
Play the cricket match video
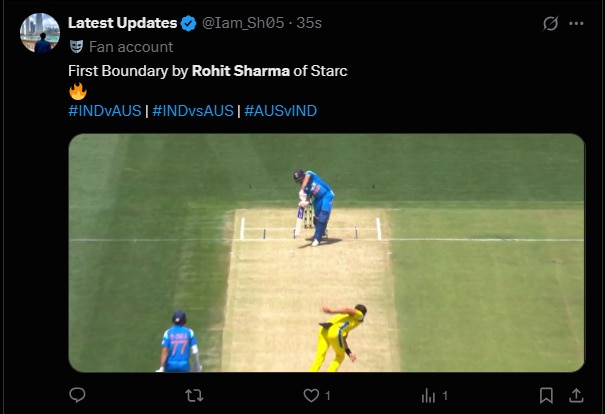coord(326,253)
